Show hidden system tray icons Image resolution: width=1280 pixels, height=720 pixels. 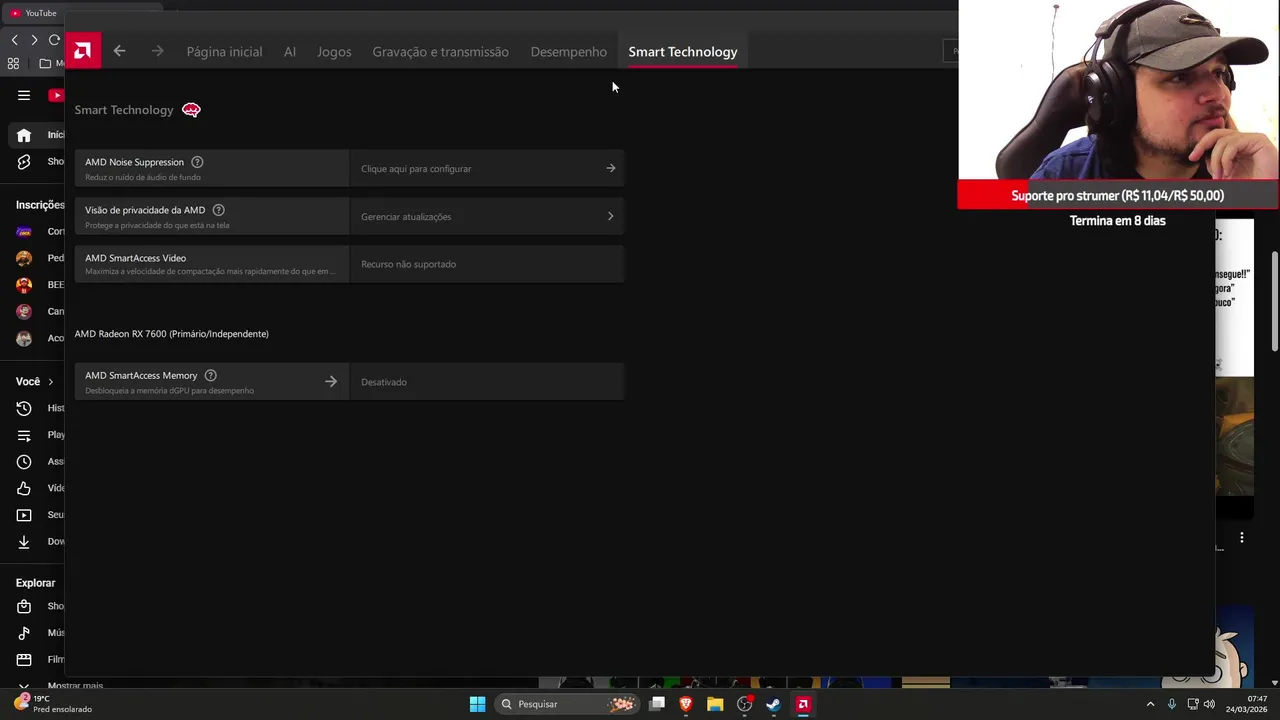click(x=1150, y=704)
